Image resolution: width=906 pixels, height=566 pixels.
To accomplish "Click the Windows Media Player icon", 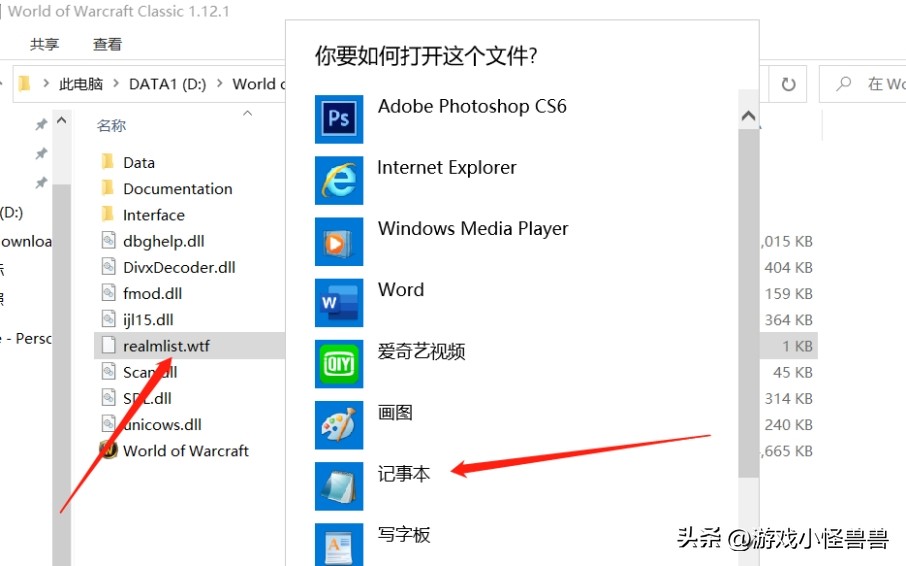I will pos(339,241).
